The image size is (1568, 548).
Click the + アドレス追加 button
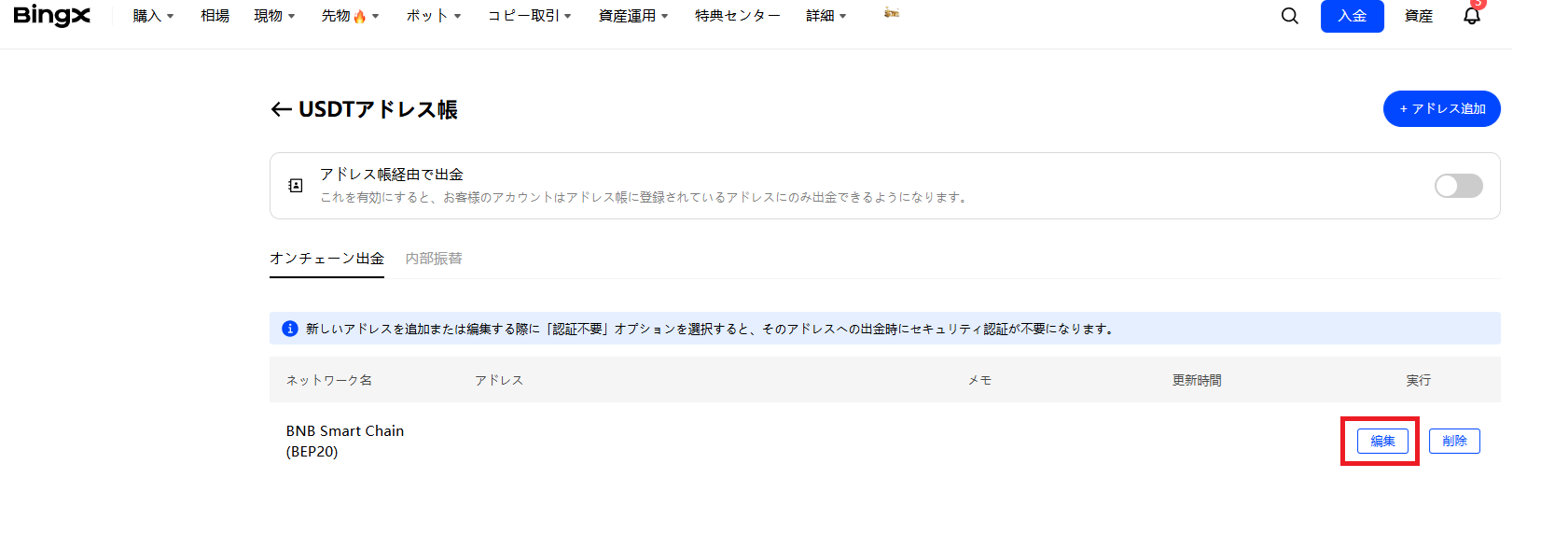pos(1441,108)
